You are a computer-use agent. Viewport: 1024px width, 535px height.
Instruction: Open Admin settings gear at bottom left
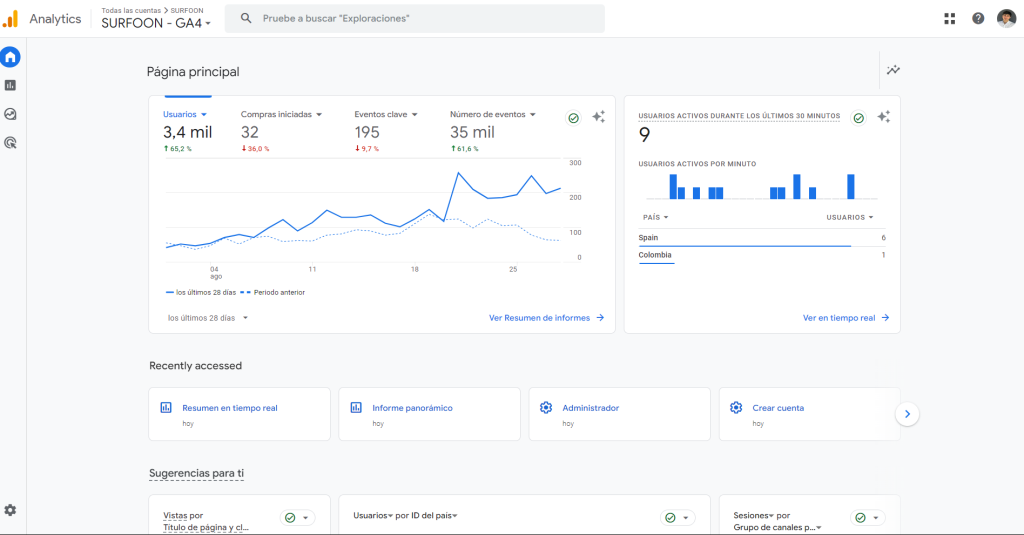(10, 510)
